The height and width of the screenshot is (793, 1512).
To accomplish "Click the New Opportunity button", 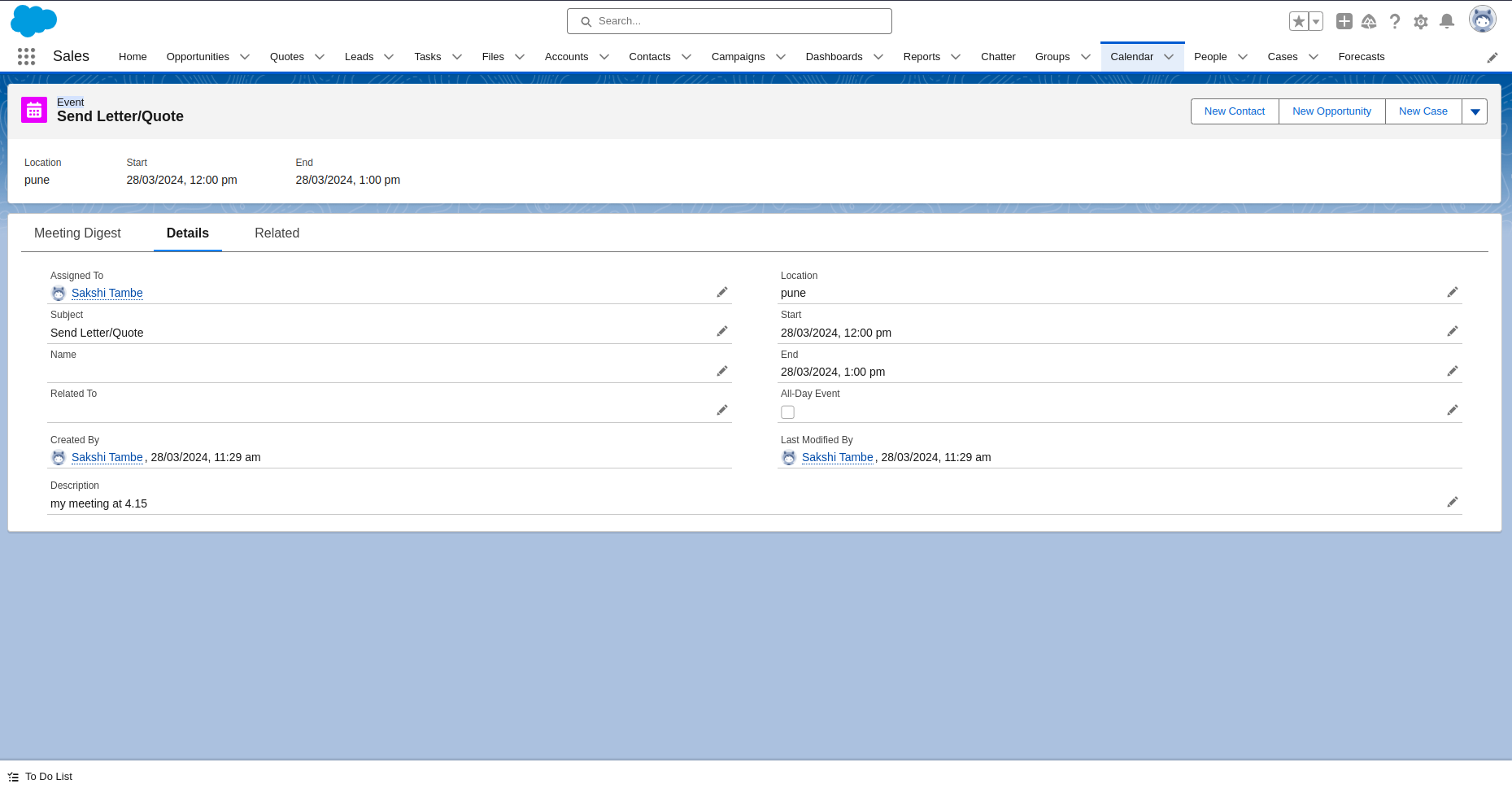I will 1331,111.
